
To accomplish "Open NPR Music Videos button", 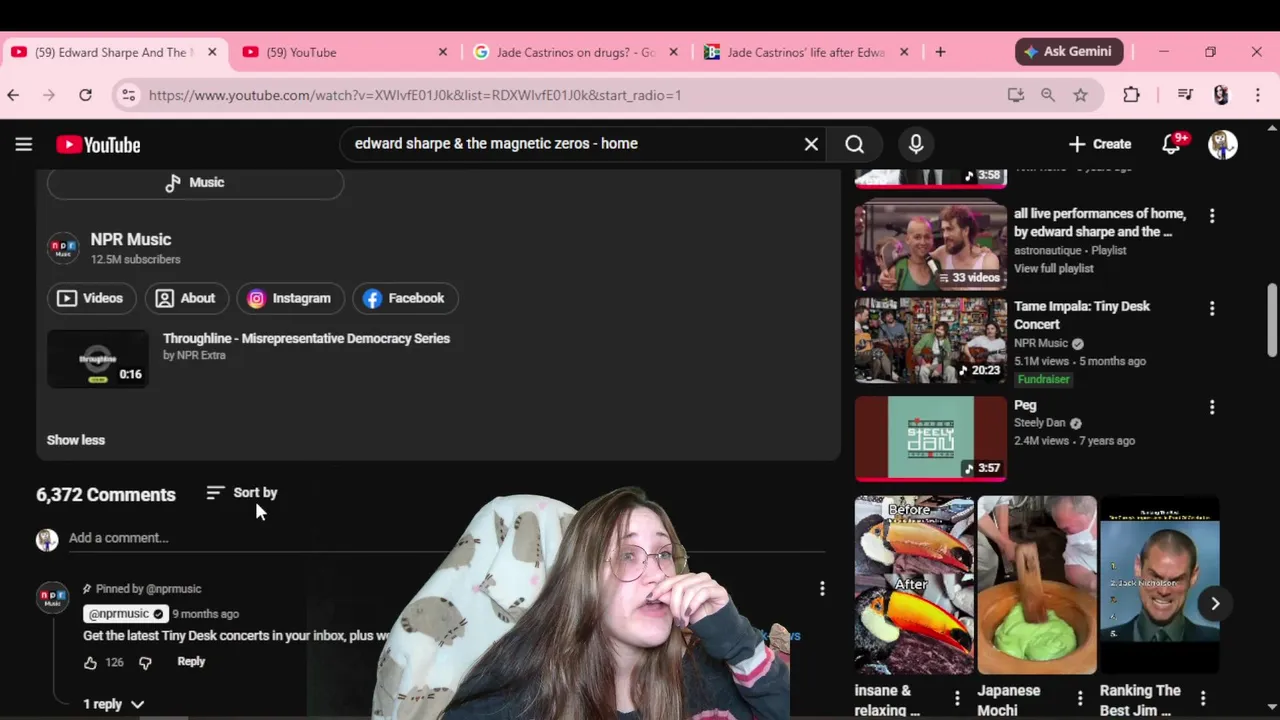I will 91,298.
